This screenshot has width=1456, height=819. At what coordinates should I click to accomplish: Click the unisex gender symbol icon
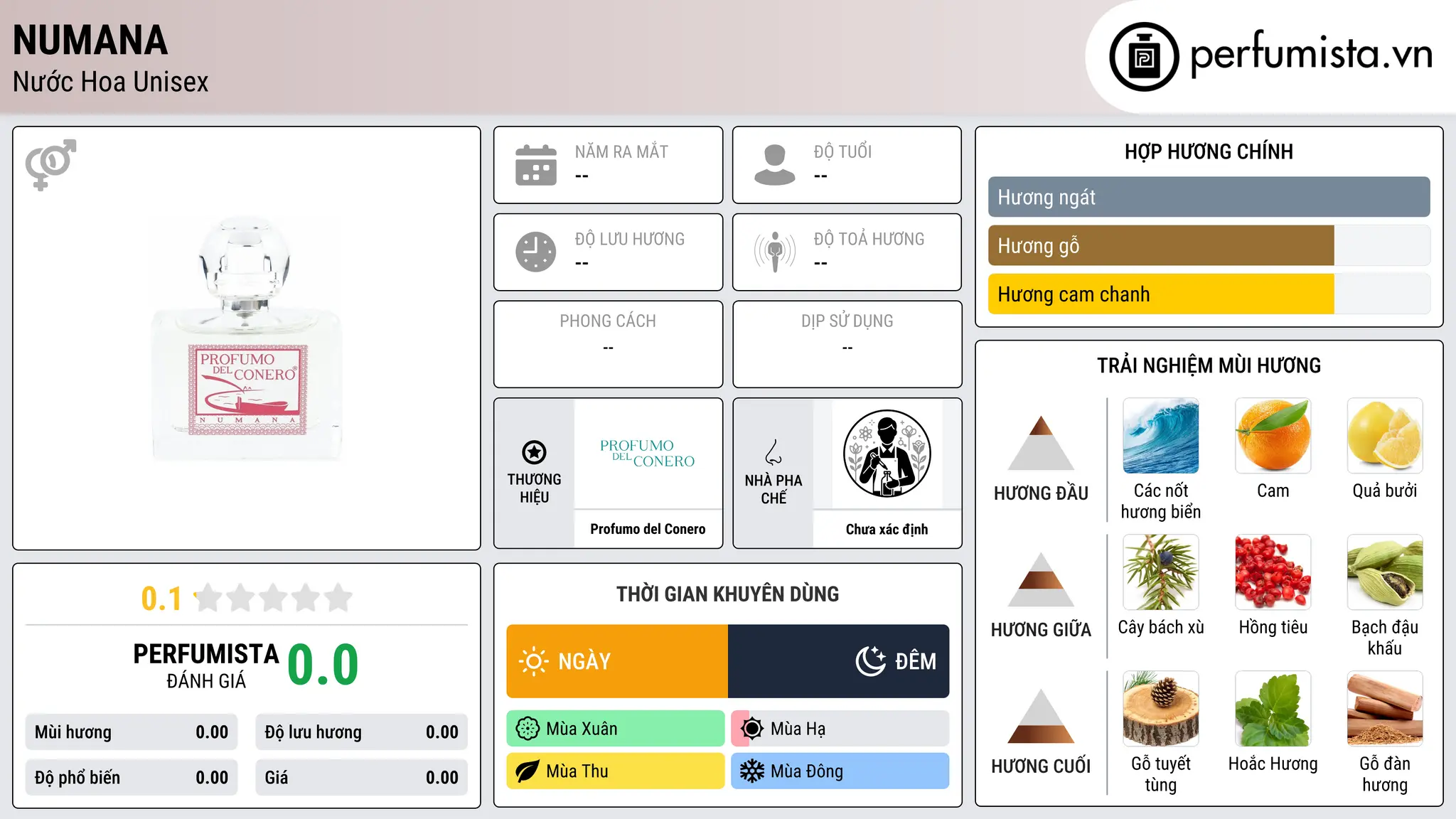[50, 164]
